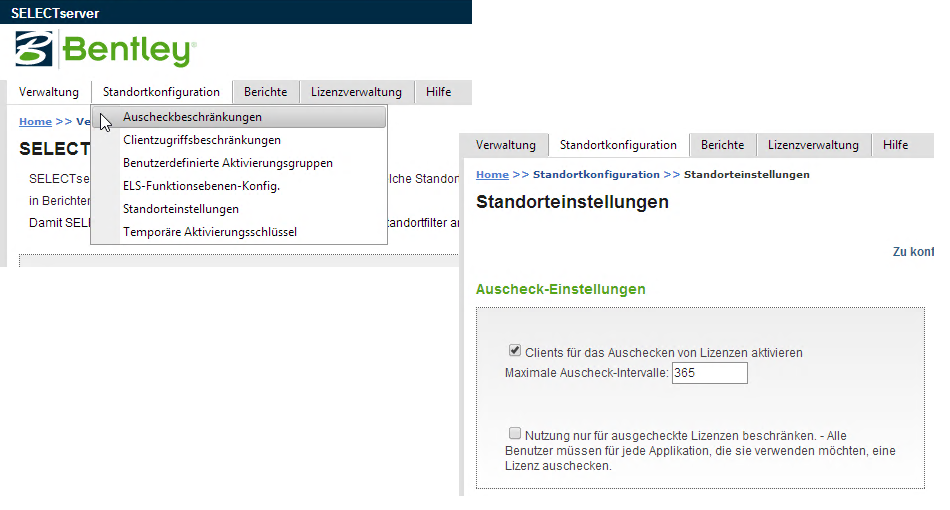
Task: Click the Auscheck-Einstellungen section heading
Action: (x=560, y=290)
